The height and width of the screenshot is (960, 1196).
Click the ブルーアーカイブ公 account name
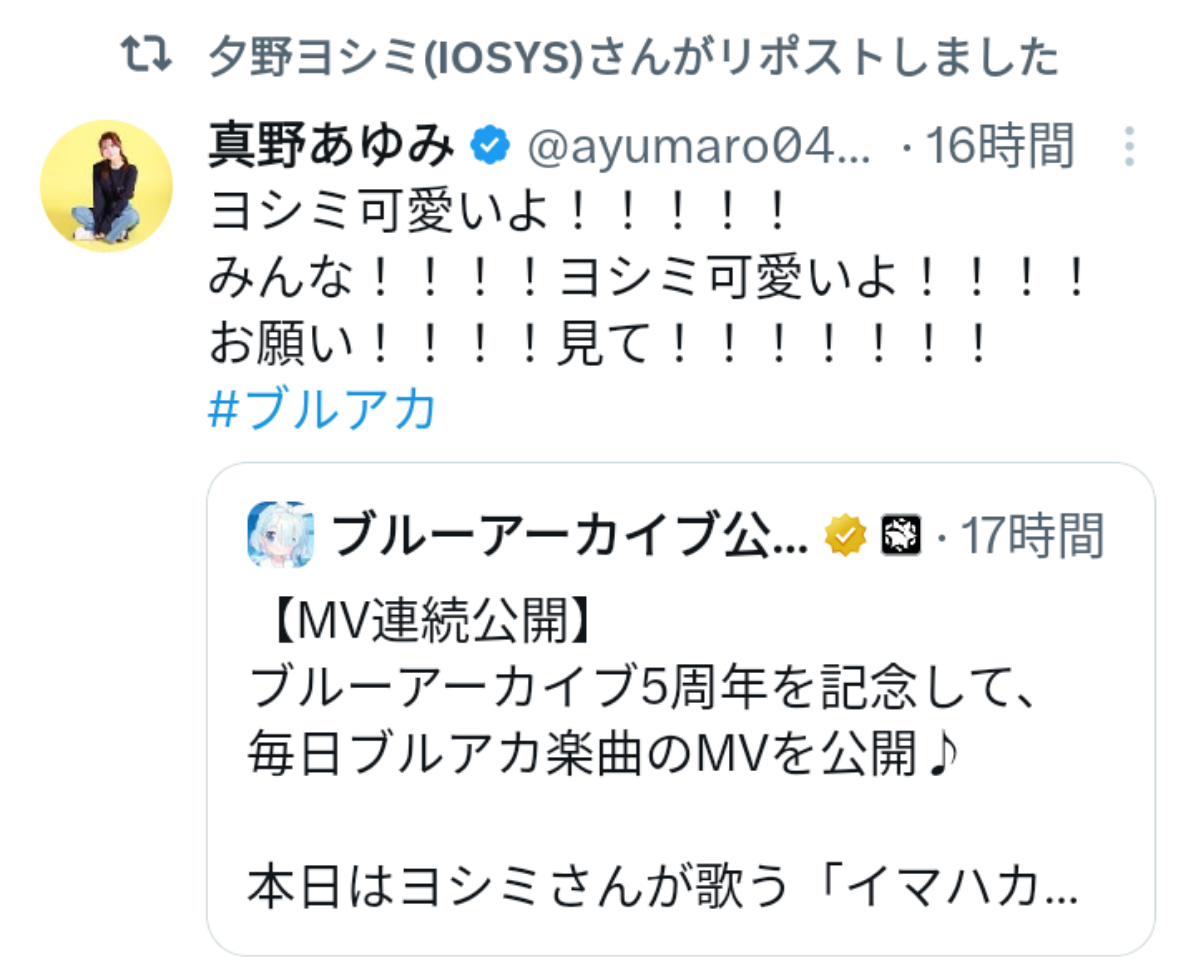point(570,535)
